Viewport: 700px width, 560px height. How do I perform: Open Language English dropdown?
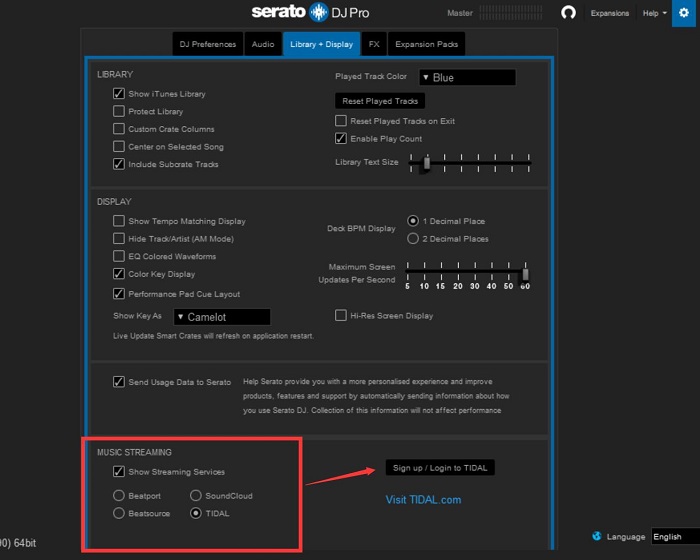tap(675, 536)
